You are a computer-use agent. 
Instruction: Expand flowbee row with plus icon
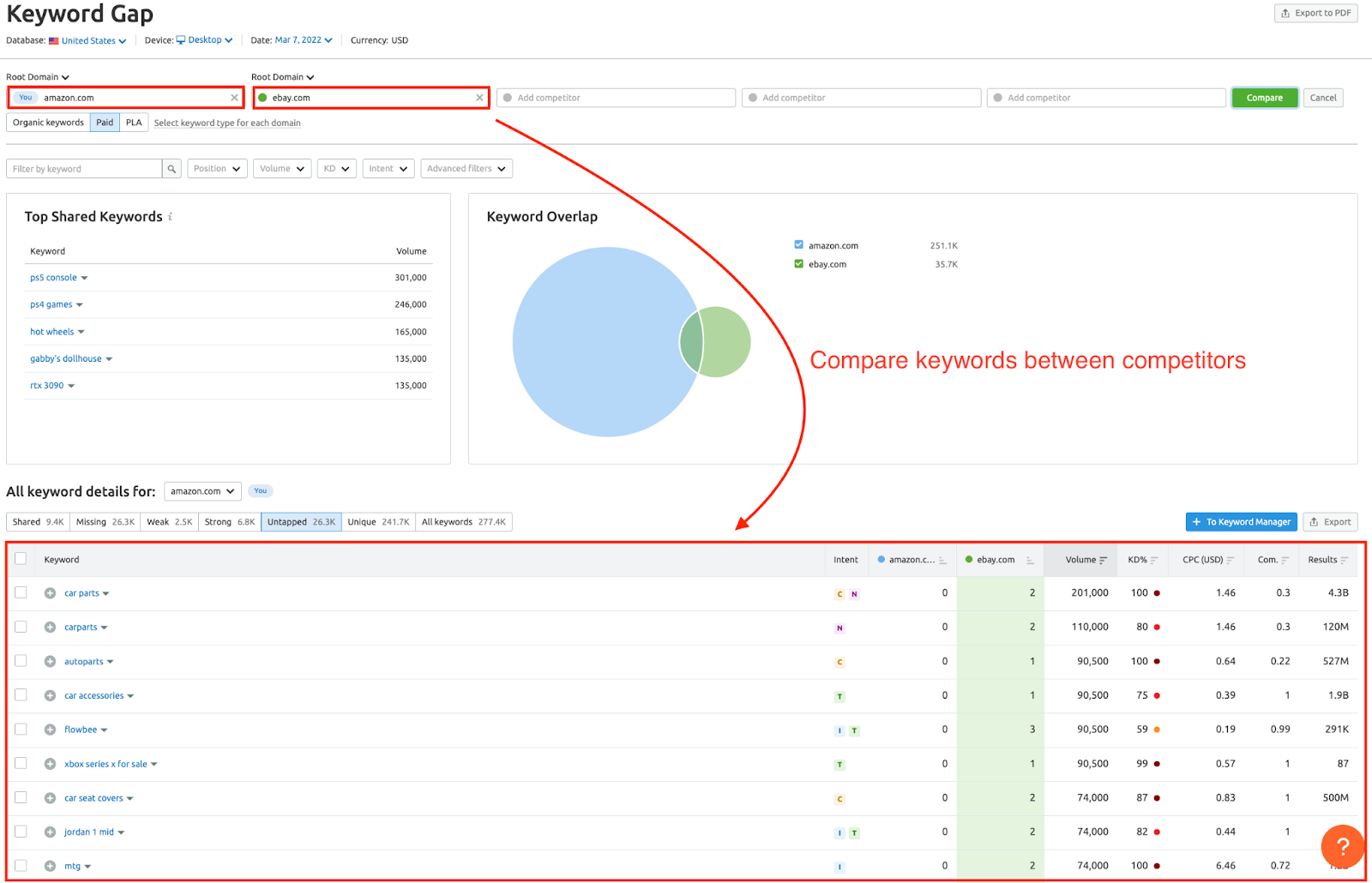(50, 730)
